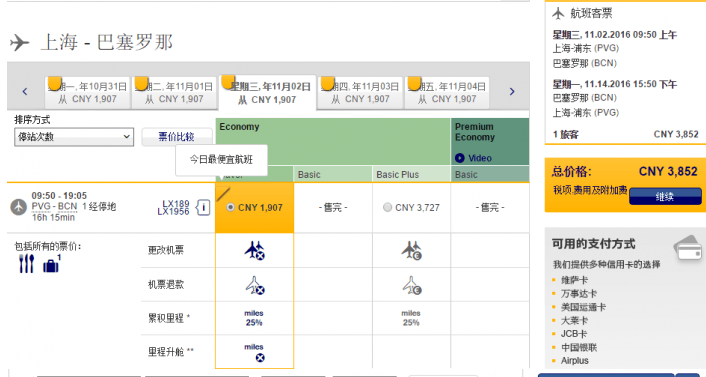Click the Economy column header

click(333, 141)
